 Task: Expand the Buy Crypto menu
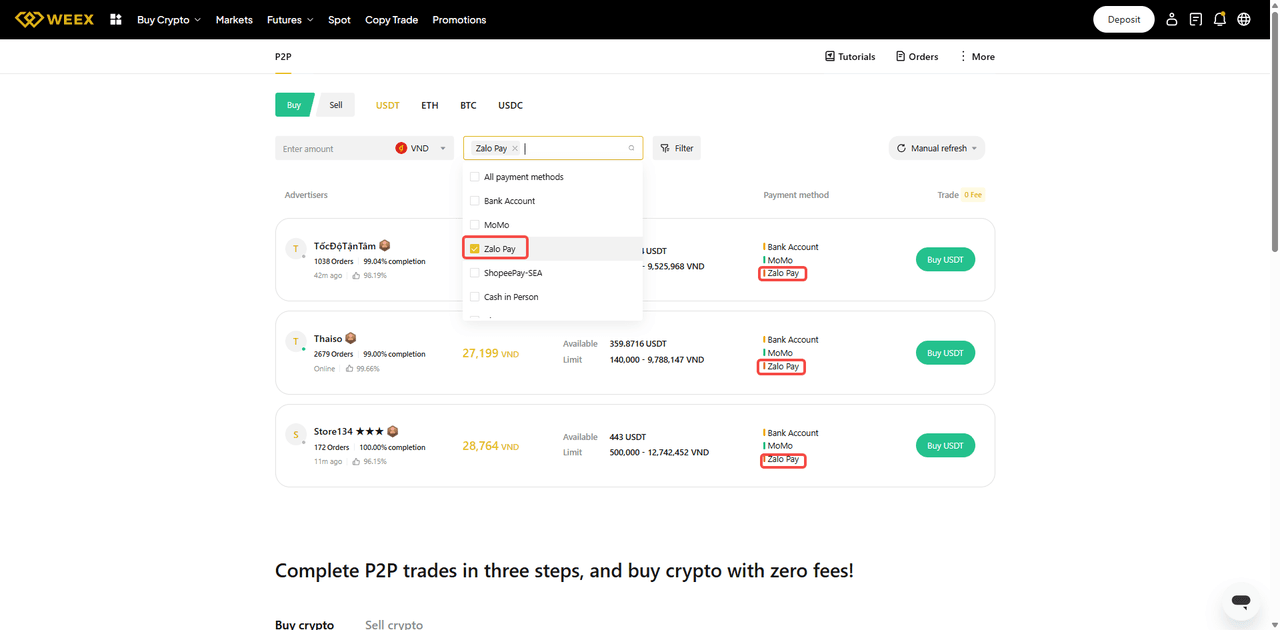click(x=168, y=20)
